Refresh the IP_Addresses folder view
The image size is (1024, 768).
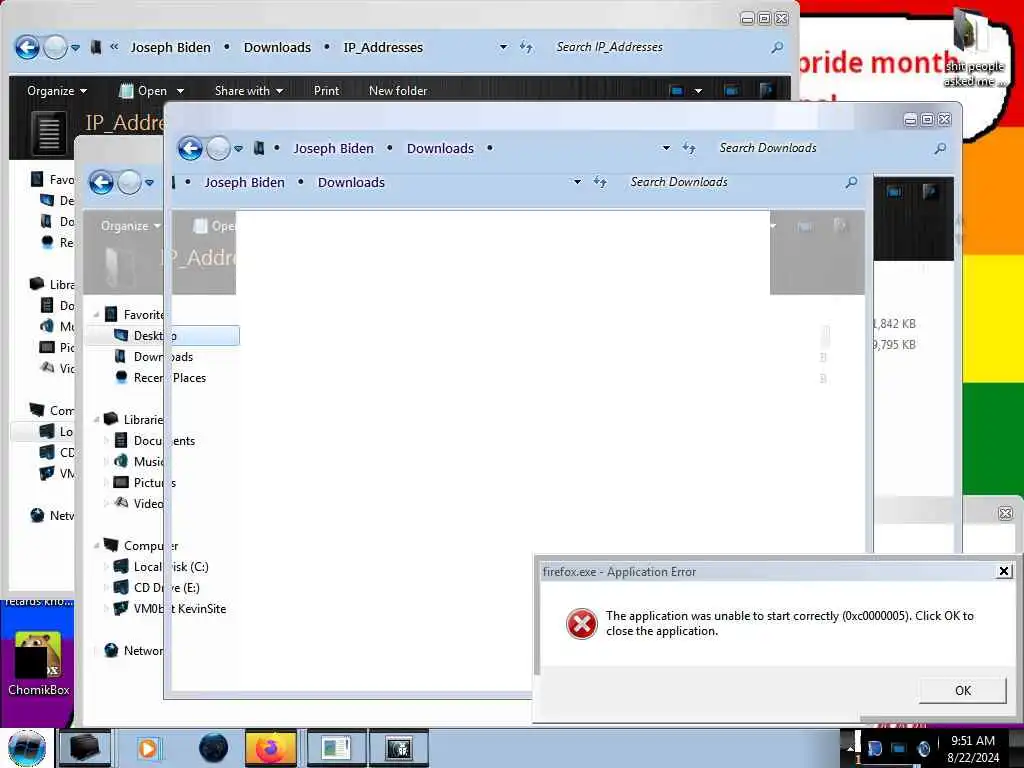526,47
